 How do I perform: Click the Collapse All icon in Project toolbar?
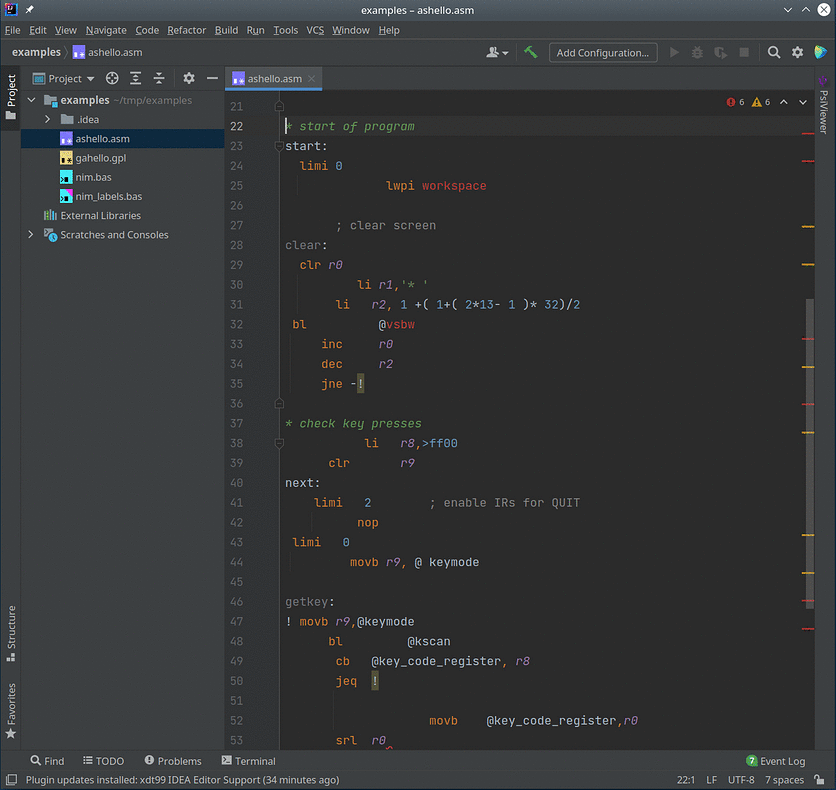click(x=158, y=78)
